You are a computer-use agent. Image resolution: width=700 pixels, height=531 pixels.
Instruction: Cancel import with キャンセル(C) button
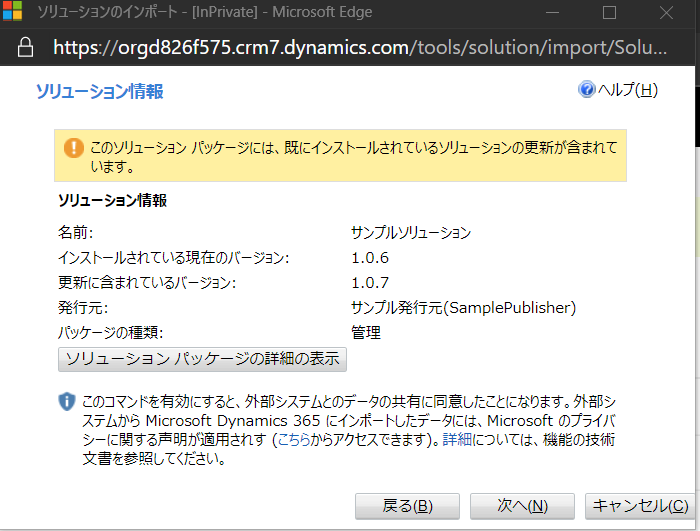[640, 506]
